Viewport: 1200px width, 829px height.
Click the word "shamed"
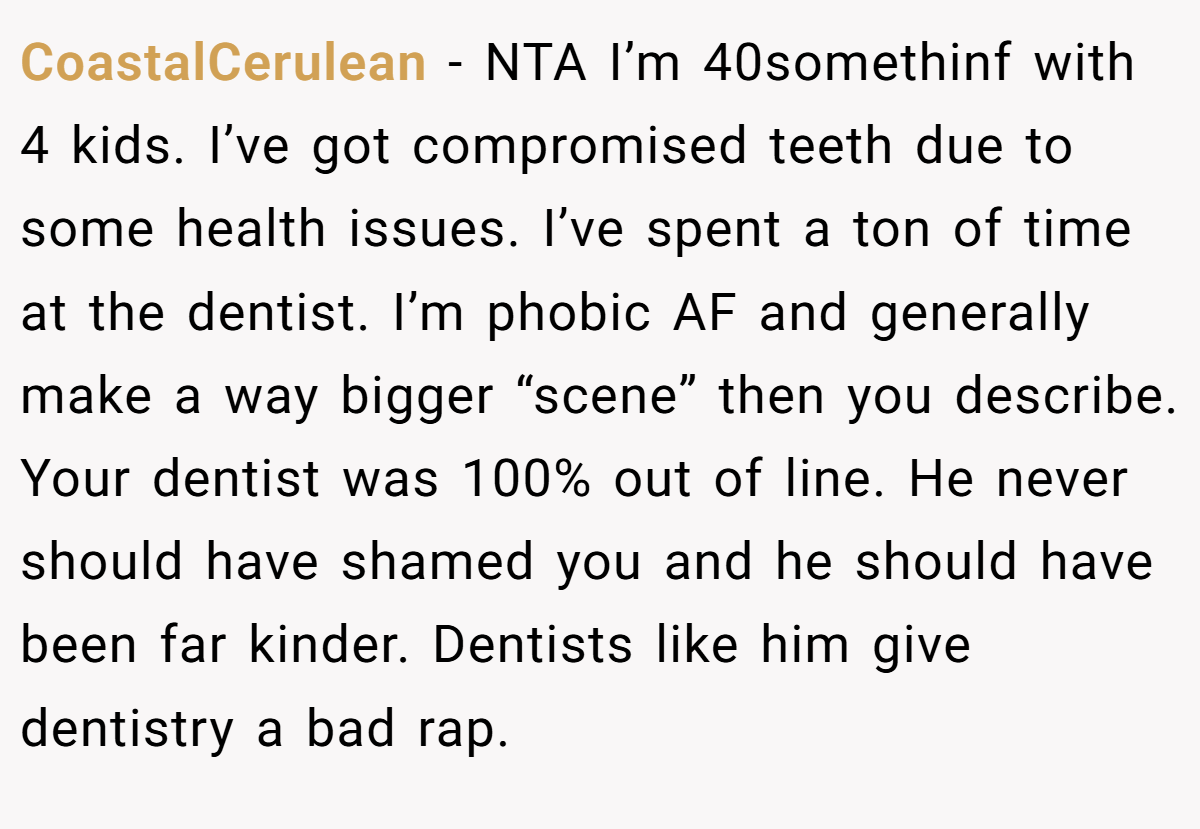tap(438, 562)
